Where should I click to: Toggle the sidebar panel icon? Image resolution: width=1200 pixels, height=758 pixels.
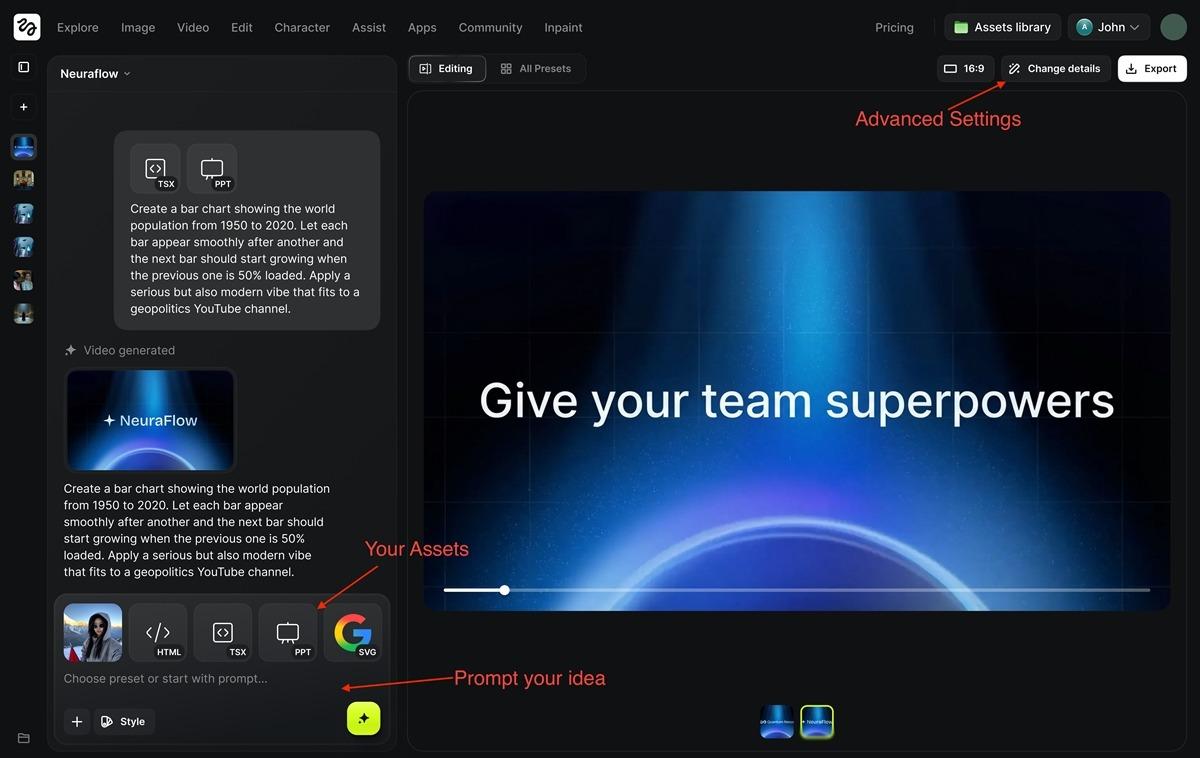coord(24,67)
